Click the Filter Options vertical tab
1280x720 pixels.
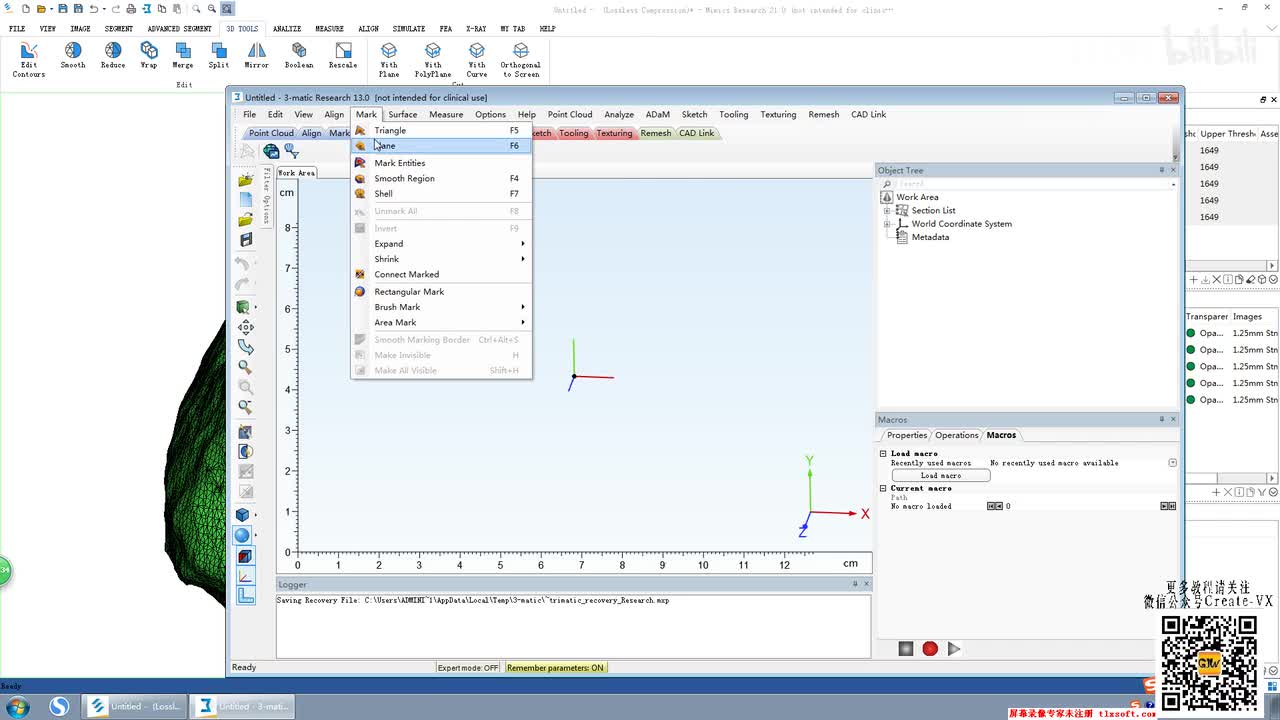267,196
